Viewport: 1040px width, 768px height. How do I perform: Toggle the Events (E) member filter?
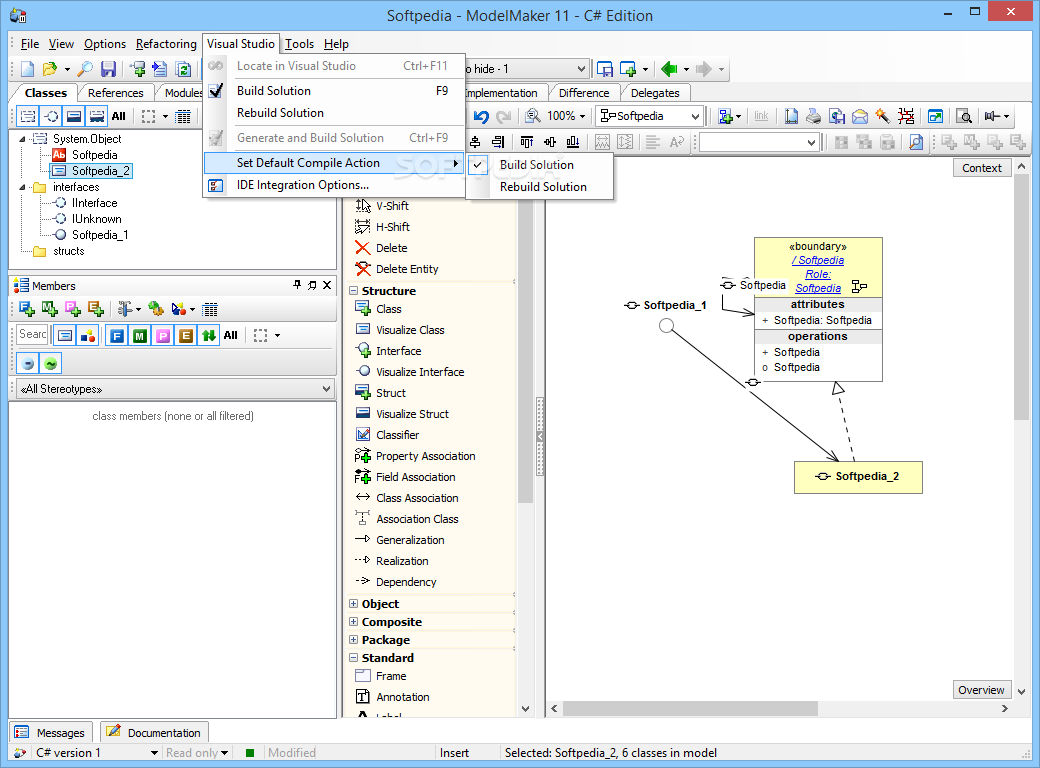(186, 336)
